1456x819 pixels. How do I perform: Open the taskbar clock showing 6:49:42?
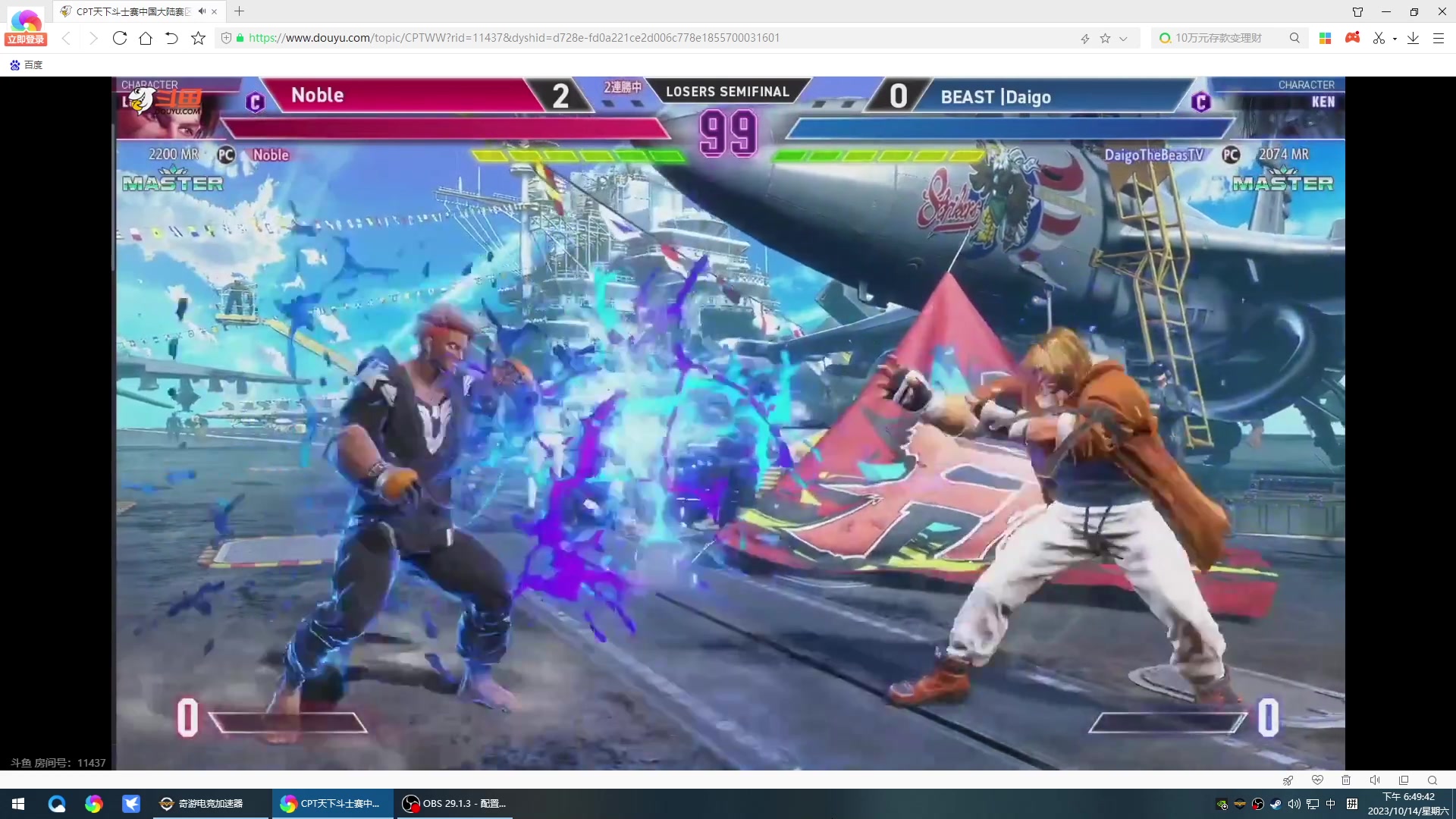(x=1408, y=804)
